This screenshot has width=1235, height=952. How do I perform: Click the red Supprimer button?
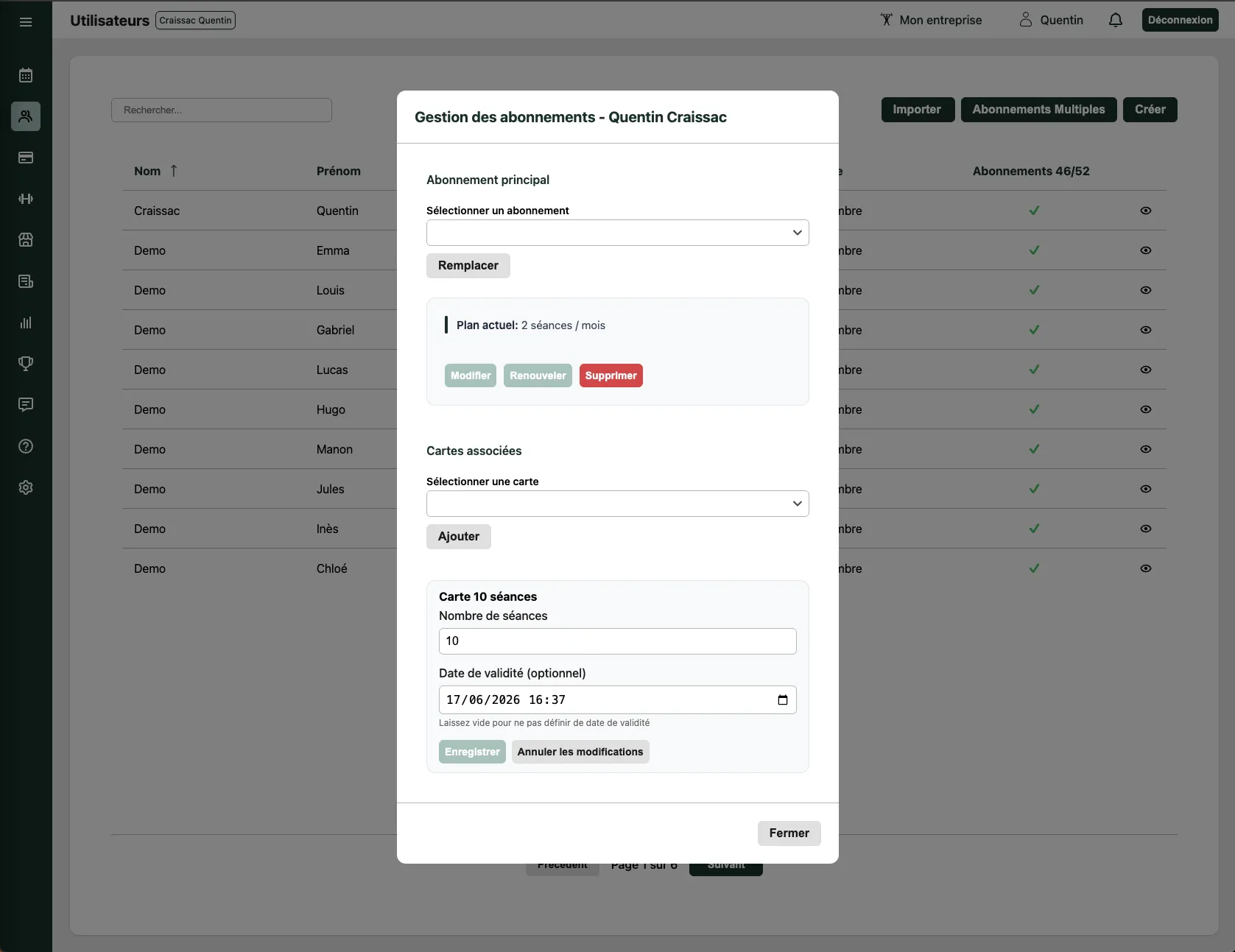tap(611, 375)
